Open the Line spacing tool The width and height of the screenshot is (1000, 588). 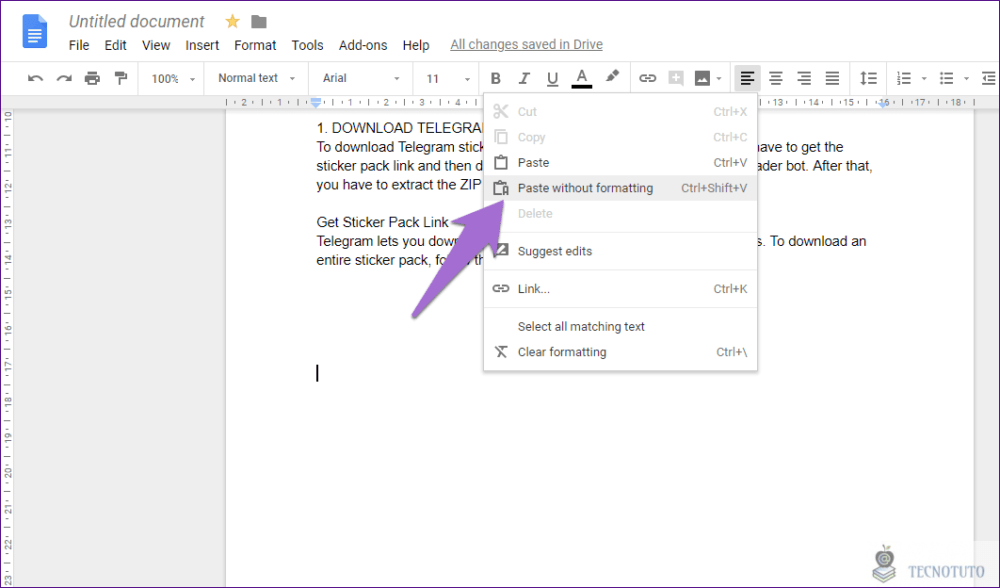(868, 78)
